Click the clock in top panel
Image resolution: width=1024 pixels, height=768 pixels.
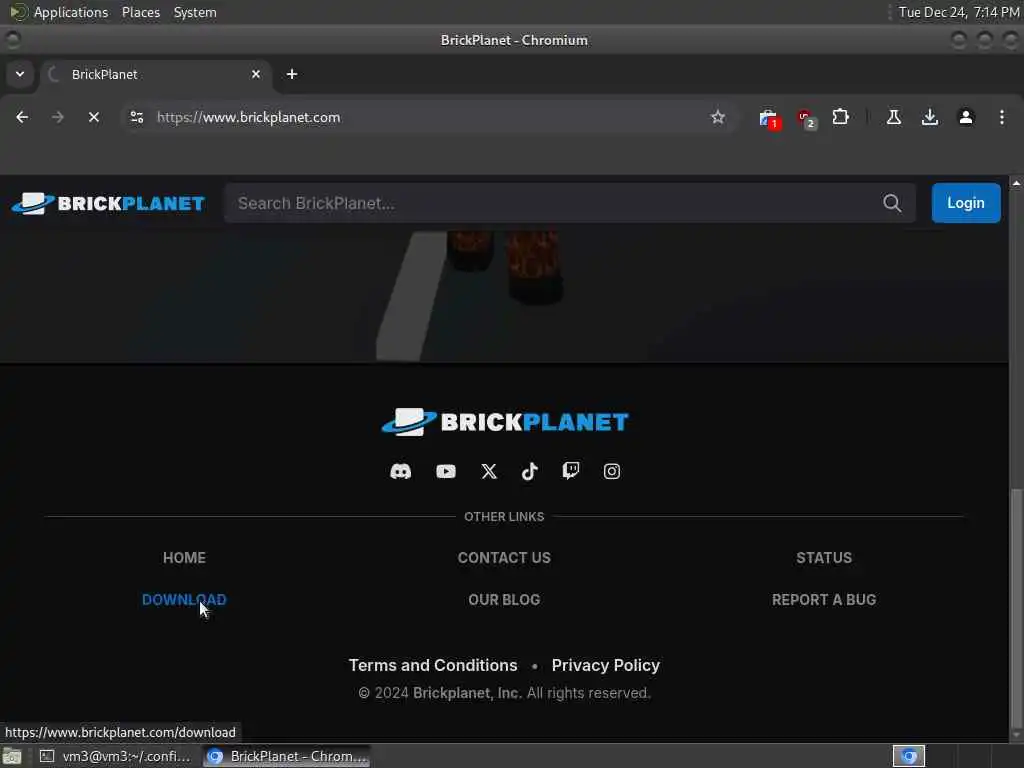[x=959, y=12]
